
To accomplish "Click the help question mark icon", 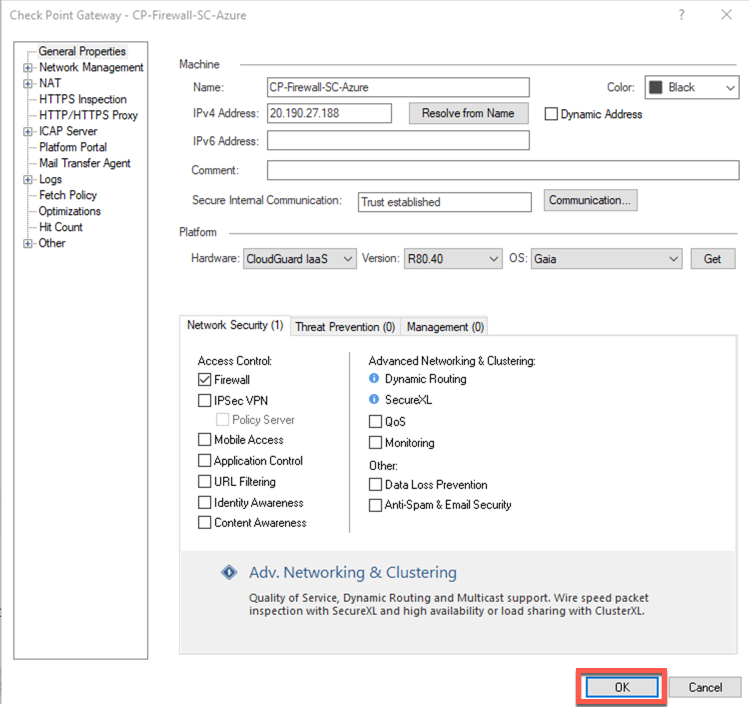I will coord(682,15).
